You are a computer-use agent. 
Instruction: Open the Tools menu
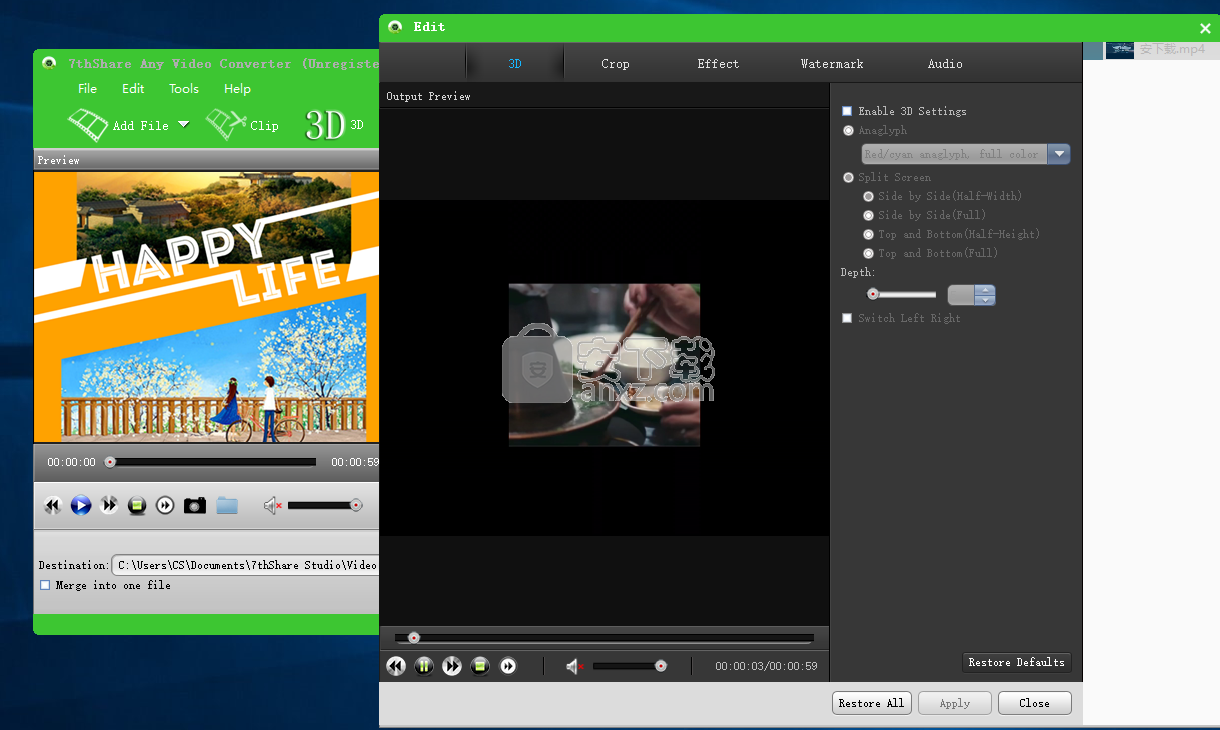[184, 89]
